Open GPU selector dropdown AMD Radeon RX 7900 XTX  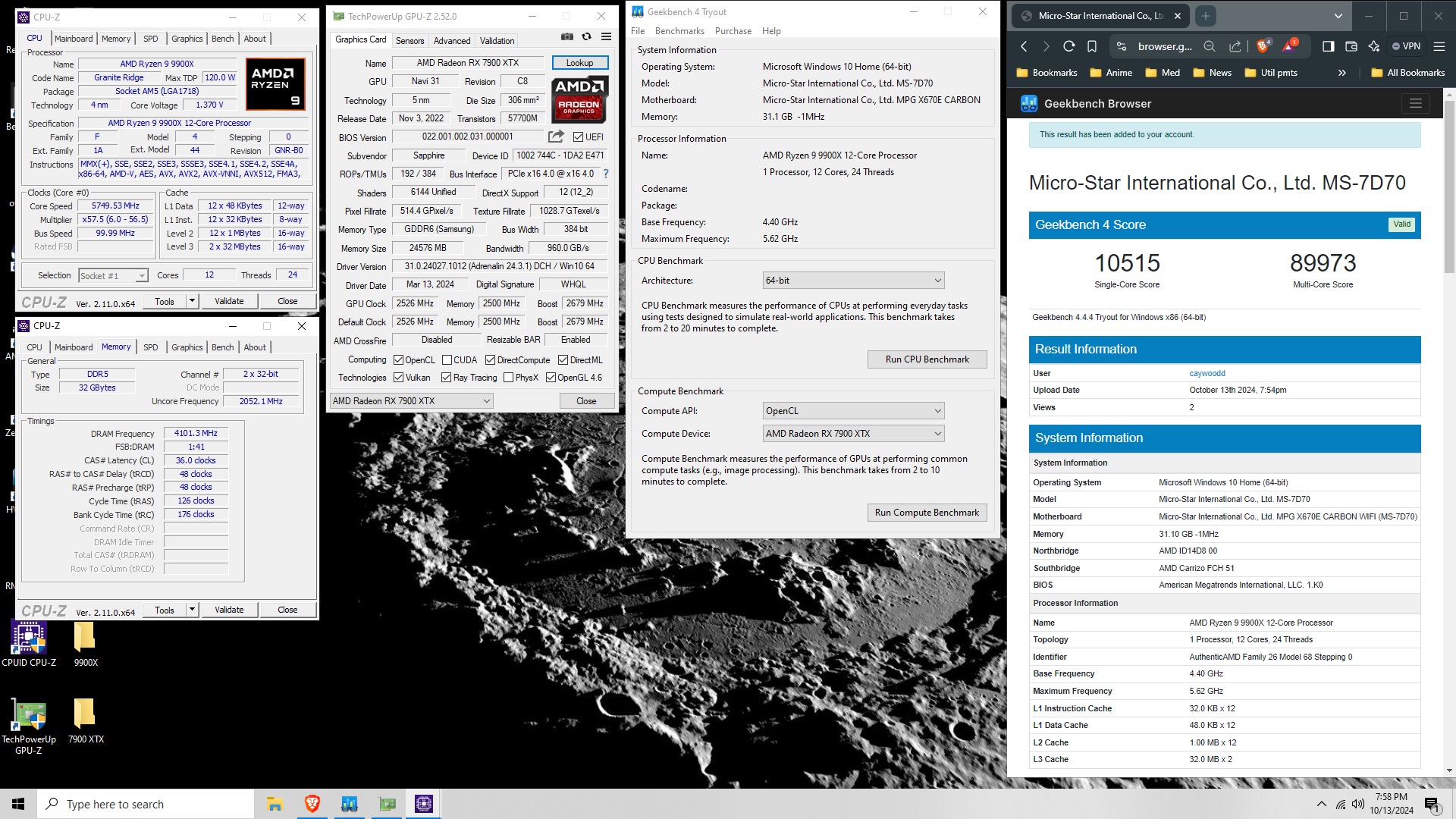click(412, 401)
